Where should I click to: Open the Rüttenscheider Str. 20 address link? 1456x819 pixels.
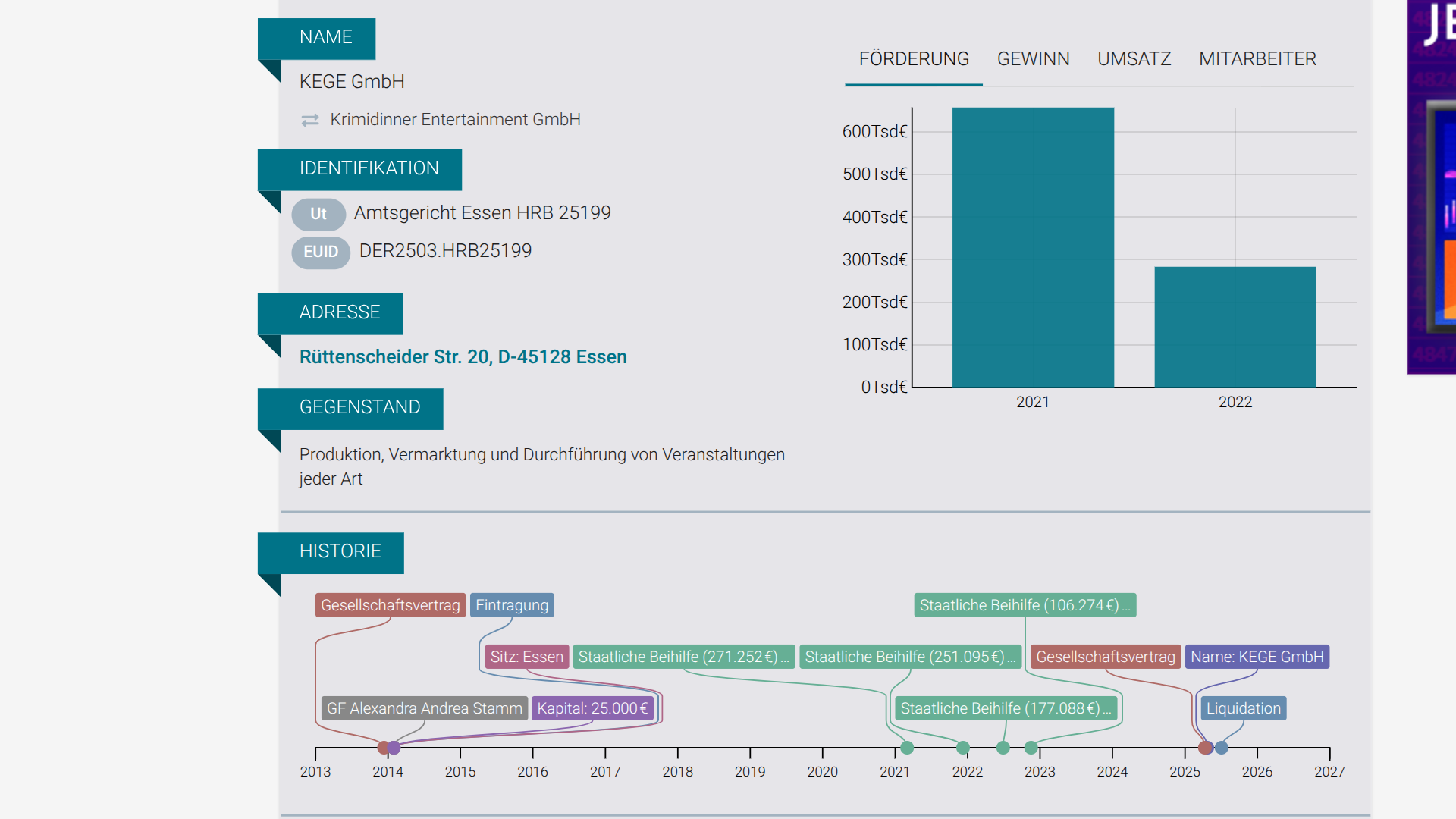coord(463,356)
